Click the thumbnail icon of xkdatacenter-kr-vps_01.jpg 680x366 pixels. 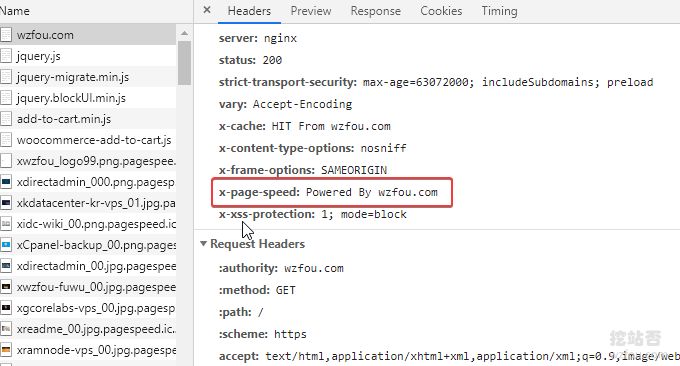pos(6,203)
